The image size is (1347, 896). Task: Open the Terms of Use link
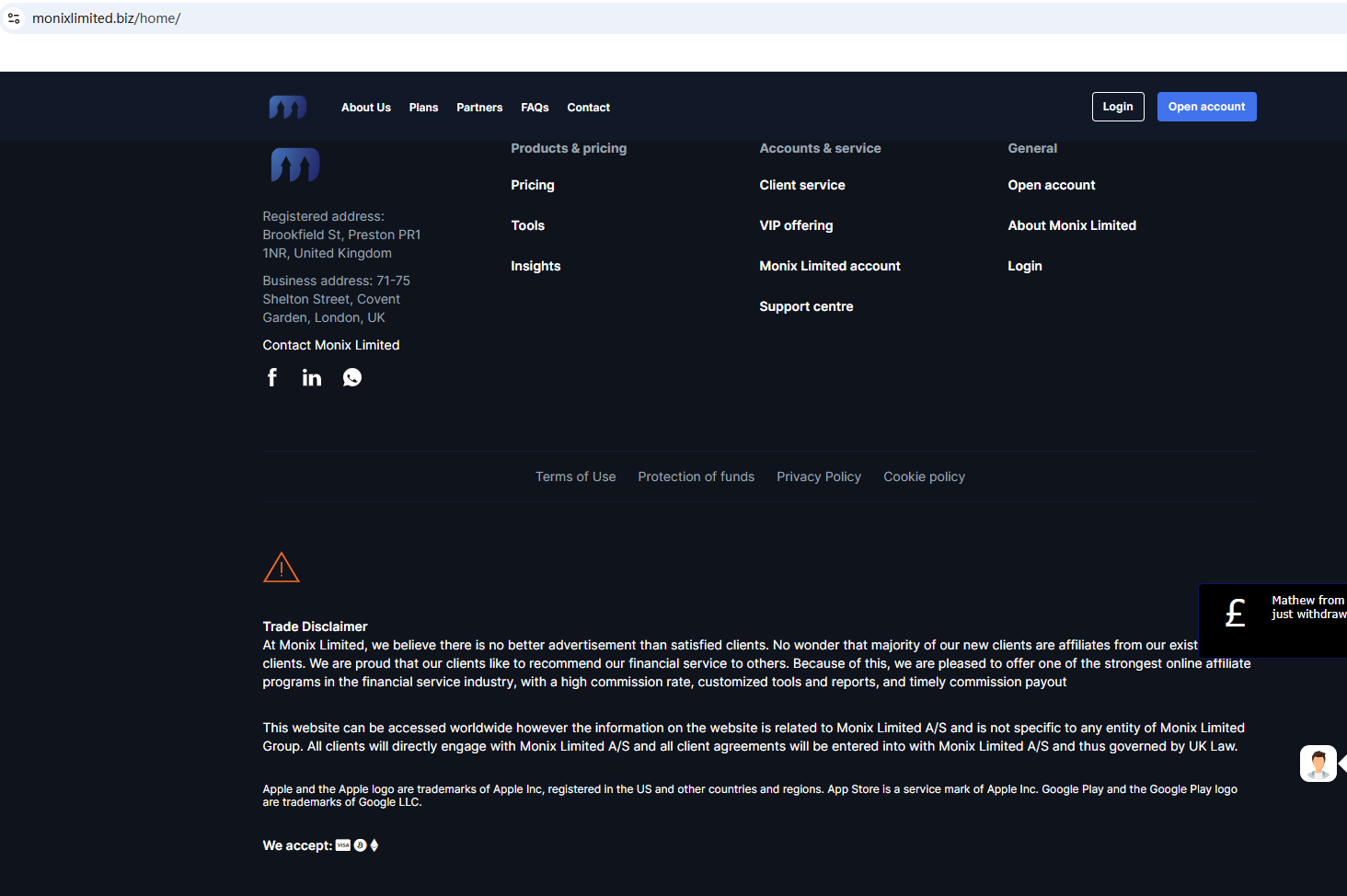576,477
